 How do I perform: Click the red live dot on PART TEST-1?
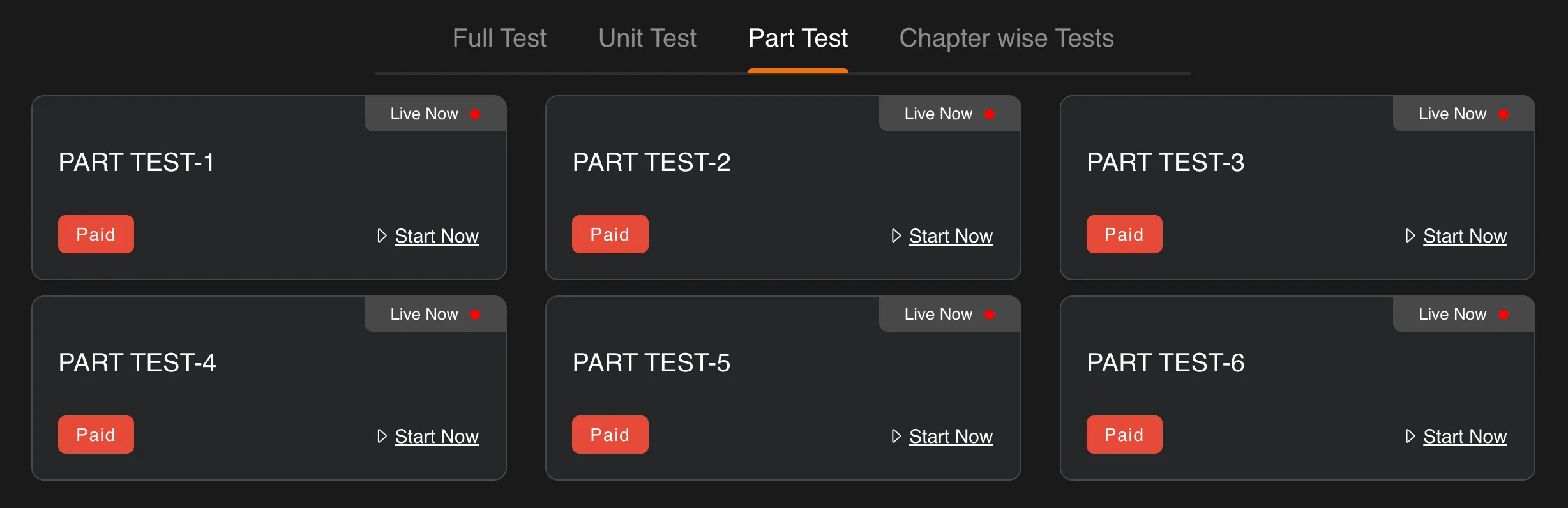[475, 114]
